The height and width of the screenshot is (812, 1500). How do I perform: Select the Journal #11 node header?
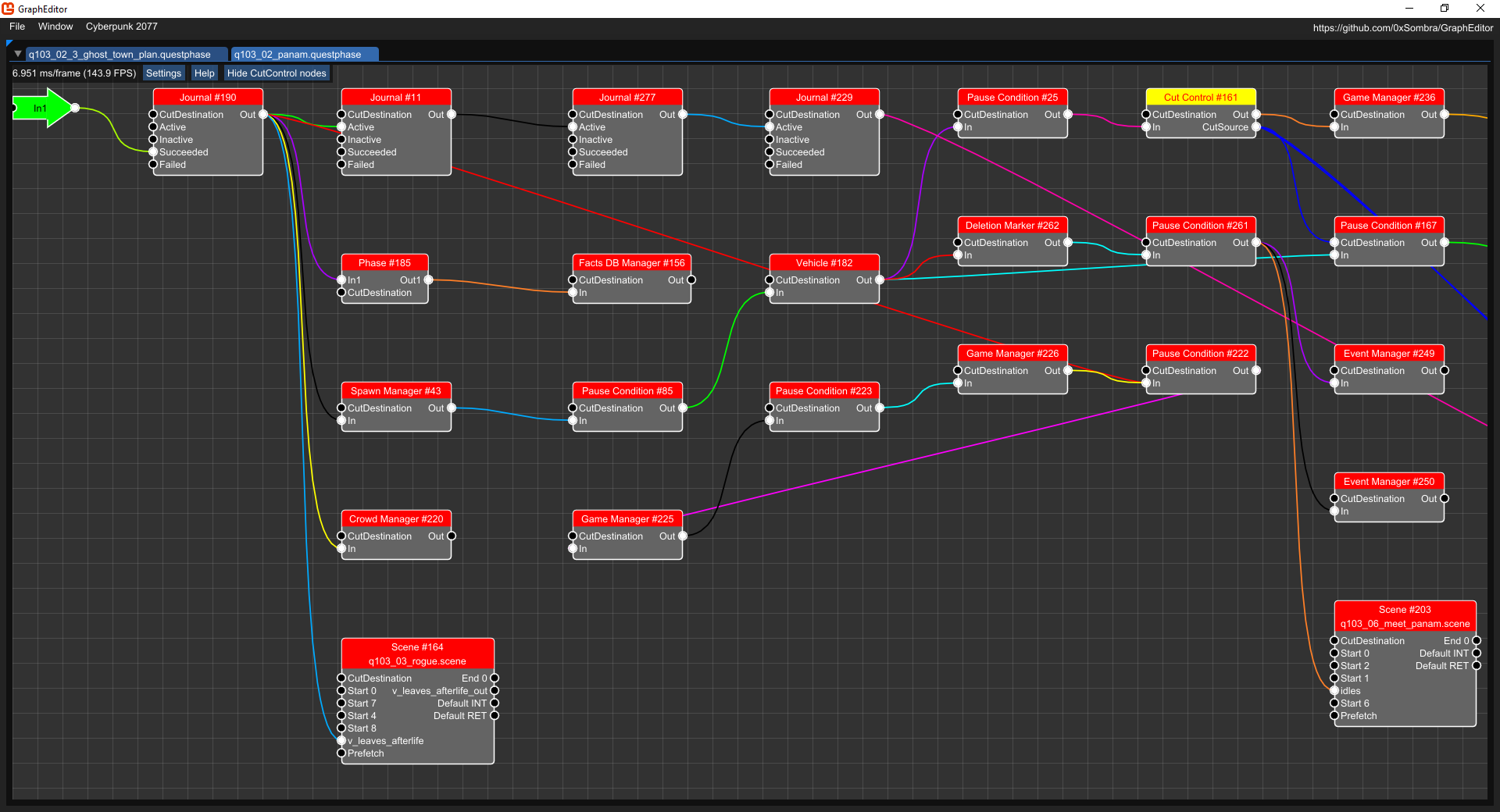pos(396,98)
